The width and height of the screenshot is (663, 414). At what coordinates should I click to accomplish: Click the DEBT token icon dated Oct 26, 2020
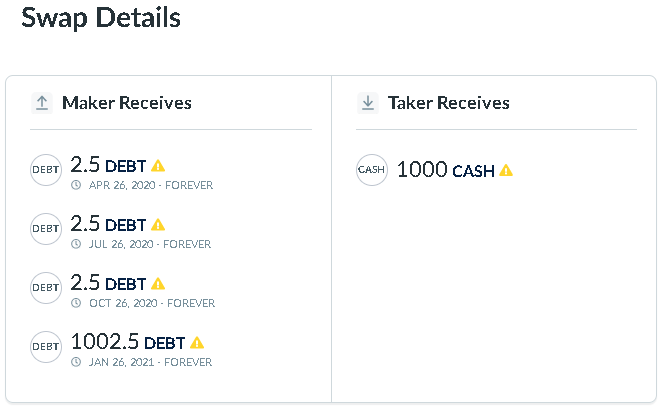click(46, 288)
